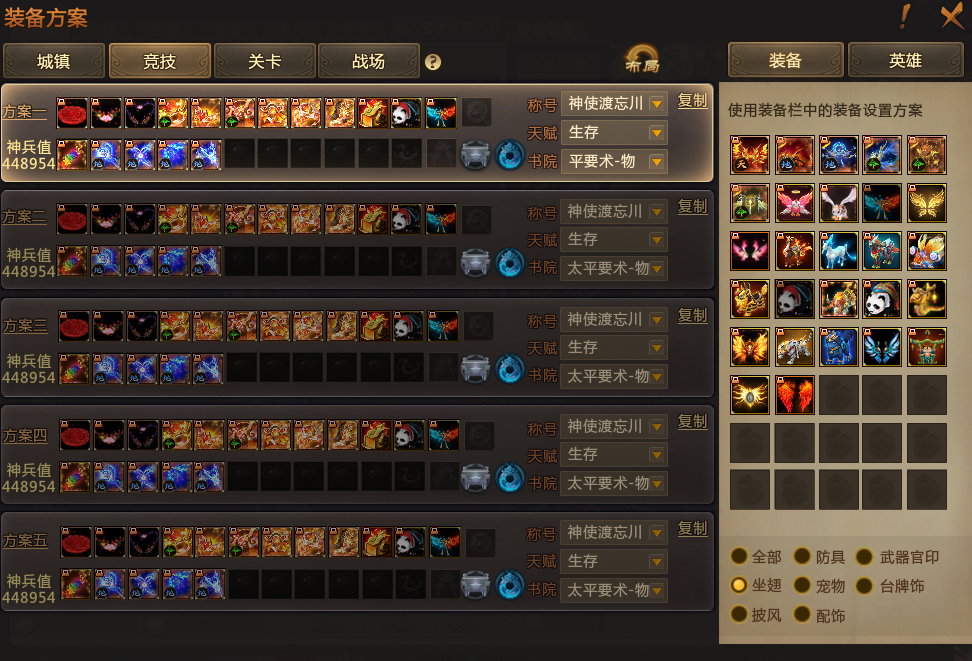Open the 英雄 button panel

905,61
